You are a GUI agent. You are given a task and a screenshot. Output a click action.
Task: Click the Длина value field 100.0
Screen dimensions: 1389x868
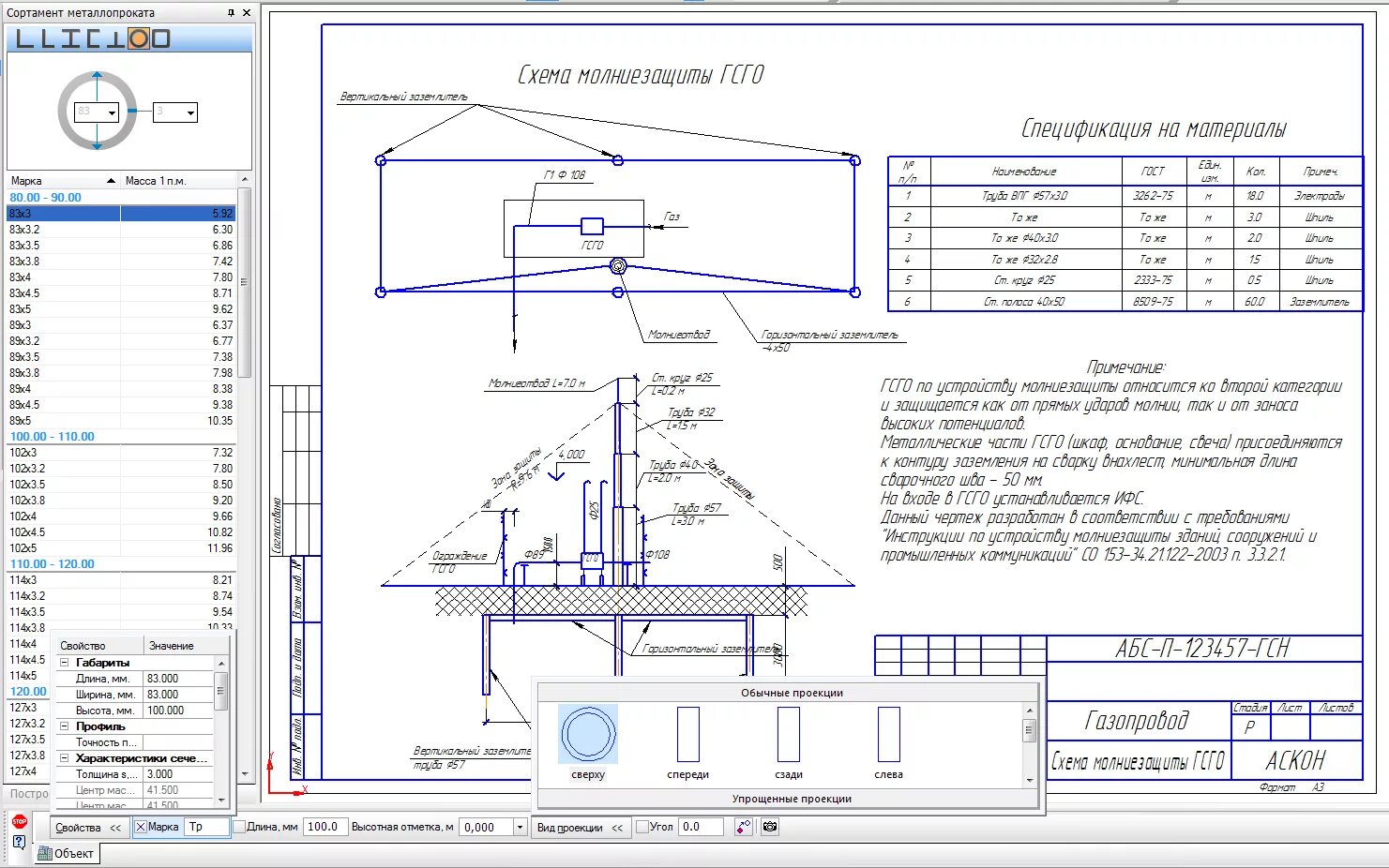click(x=325, y=827)
